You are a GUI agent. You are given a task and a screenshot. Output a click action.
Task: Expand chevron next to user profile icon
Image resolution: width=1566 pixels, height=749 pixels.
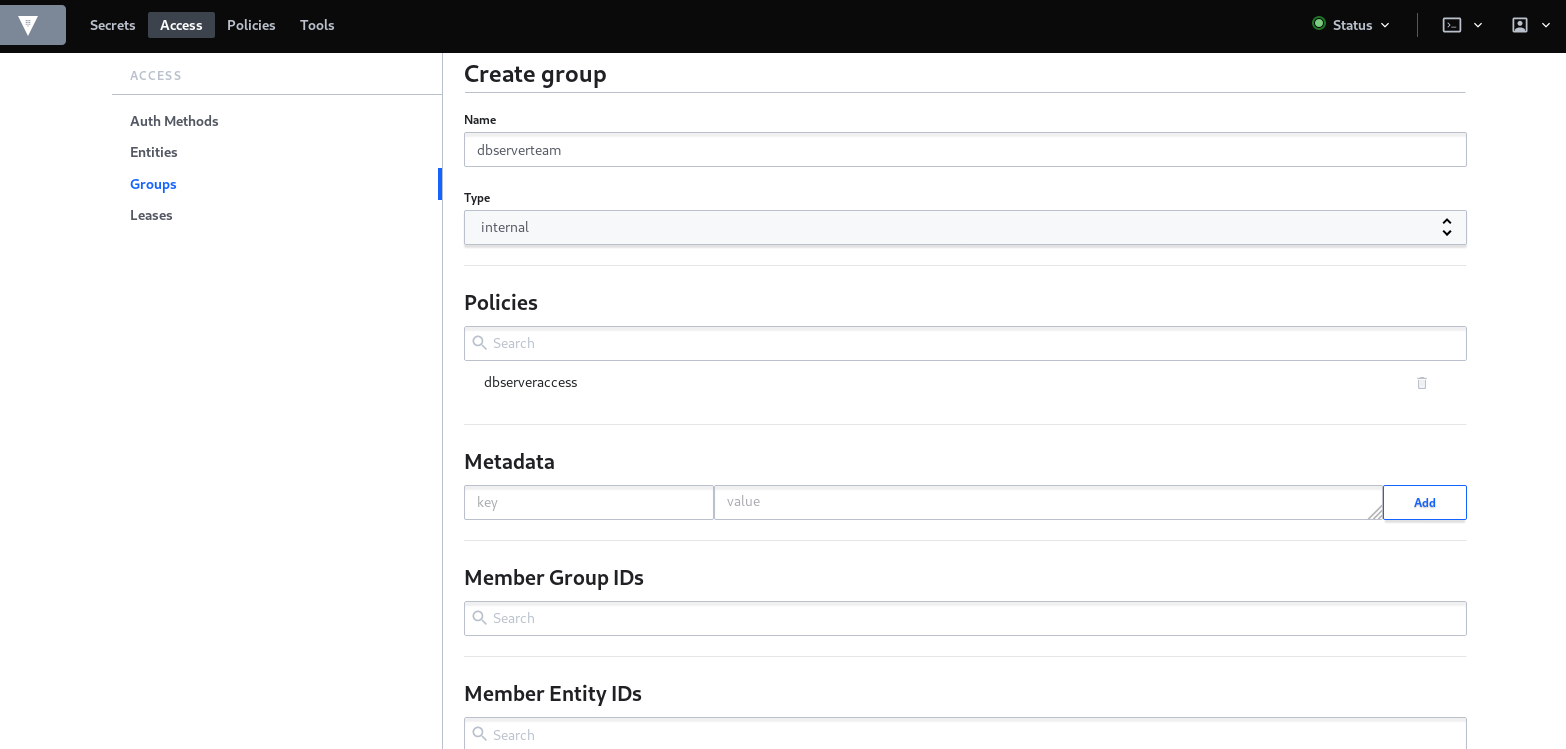tap(1546, 25)
